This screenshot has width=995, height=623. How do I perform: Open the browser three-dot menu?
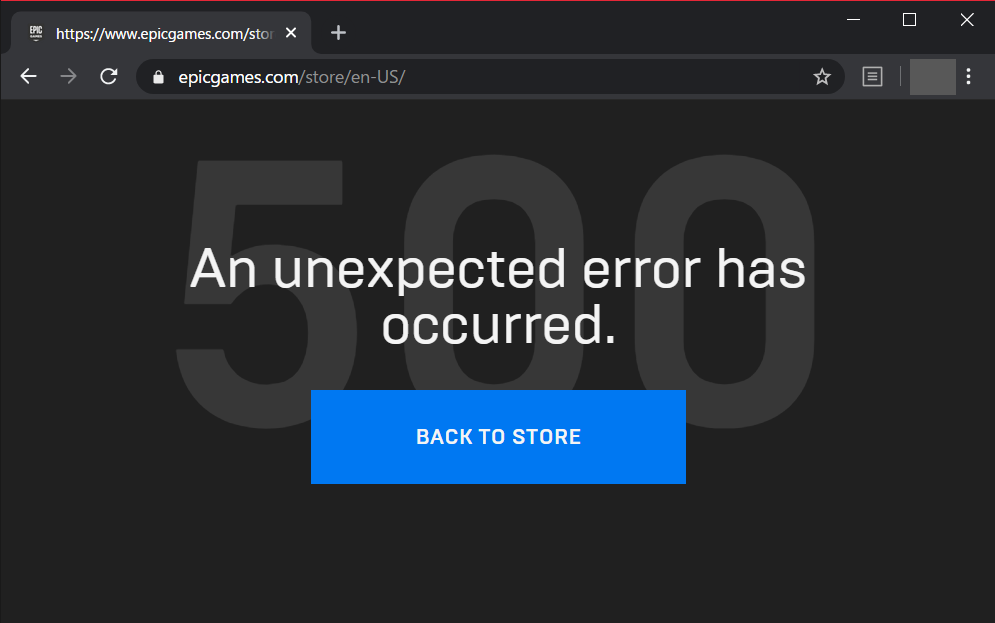pyautogui.click(x=968, y=77)
